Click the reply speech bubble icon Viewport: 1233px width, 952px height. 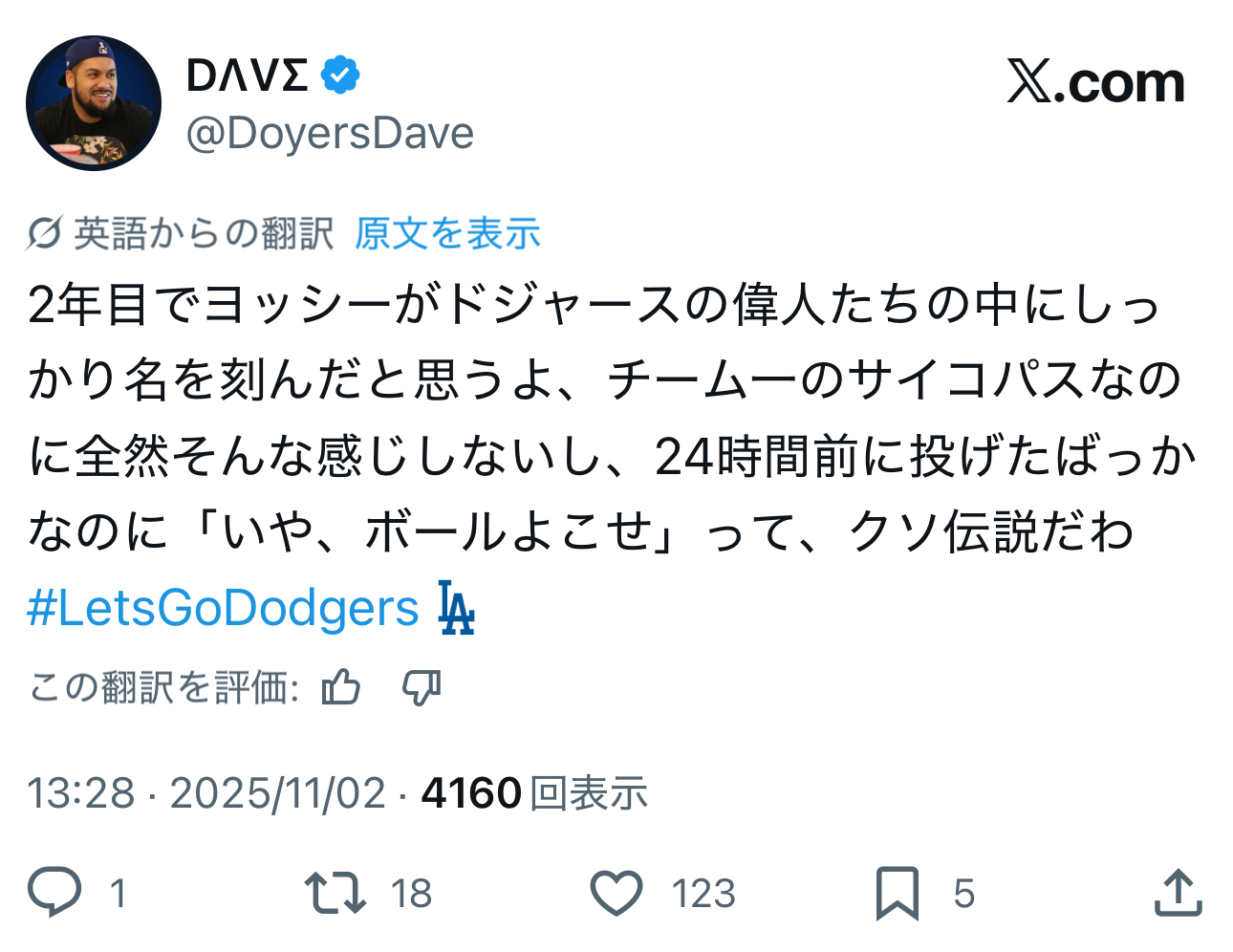(54, 892)
